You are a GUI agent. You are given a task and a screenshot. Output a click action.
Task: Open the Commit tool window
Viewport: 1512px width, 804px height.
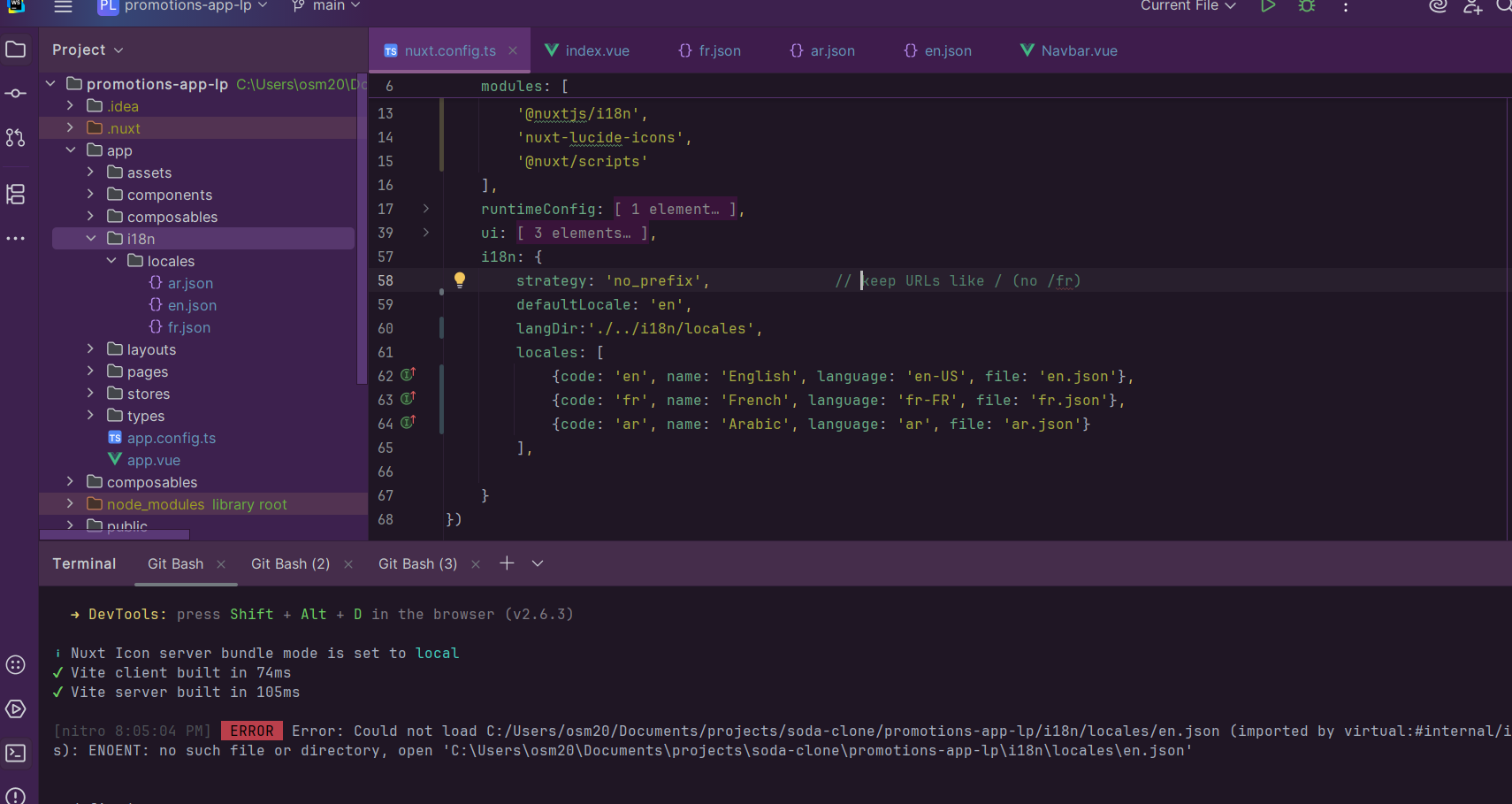(x=16, y=93)
